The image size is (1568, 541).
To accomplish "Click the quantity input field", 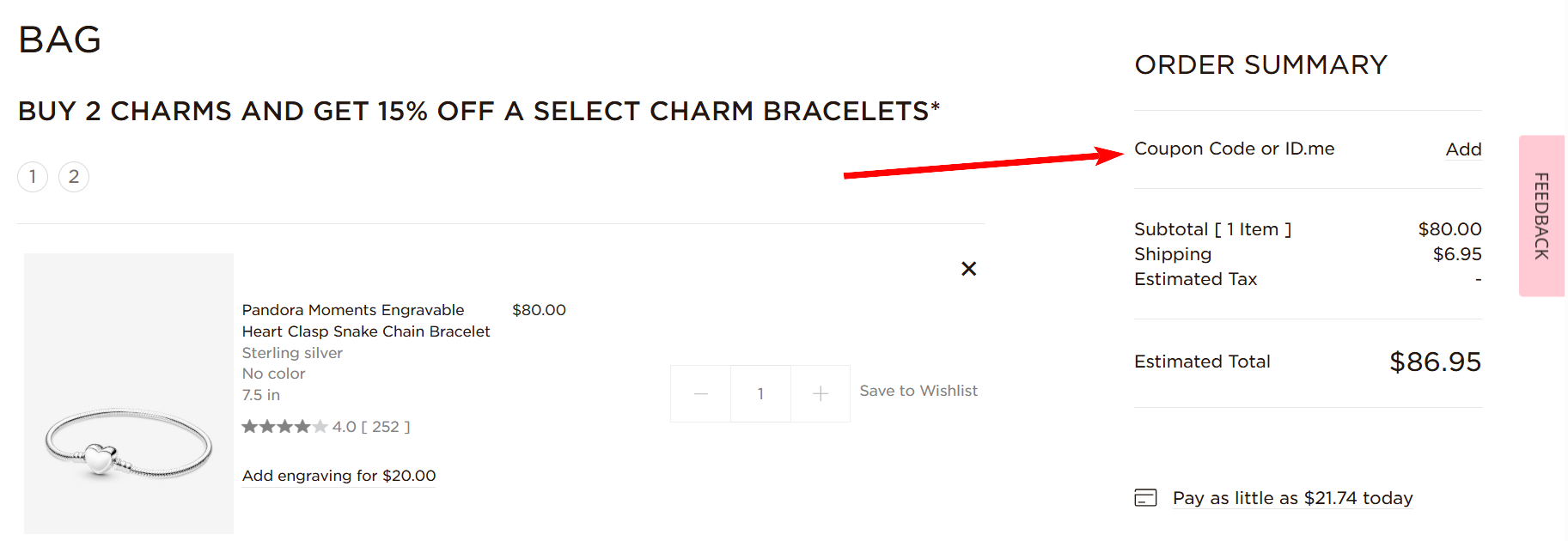I will point(760,394).
